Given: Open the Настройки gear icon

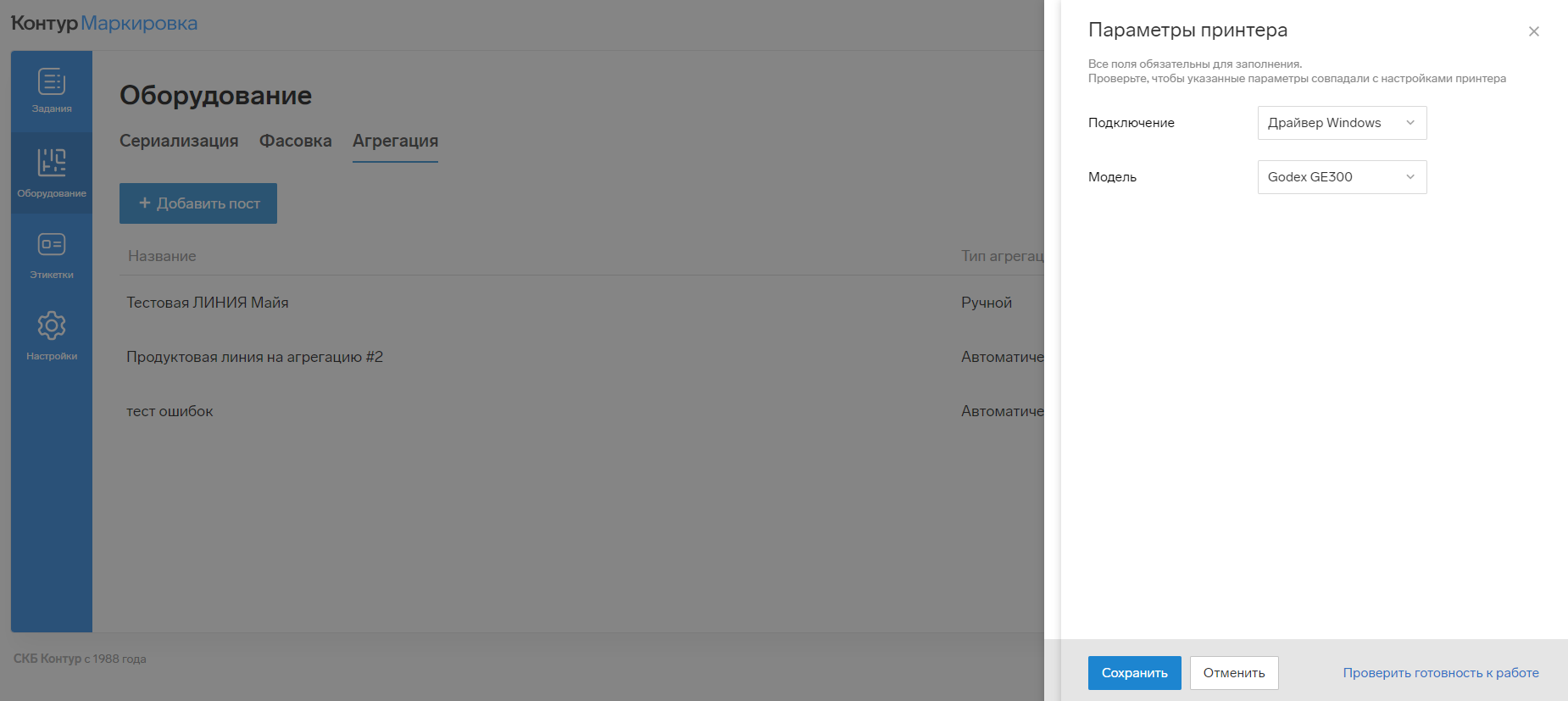Looking at the screenshot, I should pyautogui.click(x=52, y=326).
